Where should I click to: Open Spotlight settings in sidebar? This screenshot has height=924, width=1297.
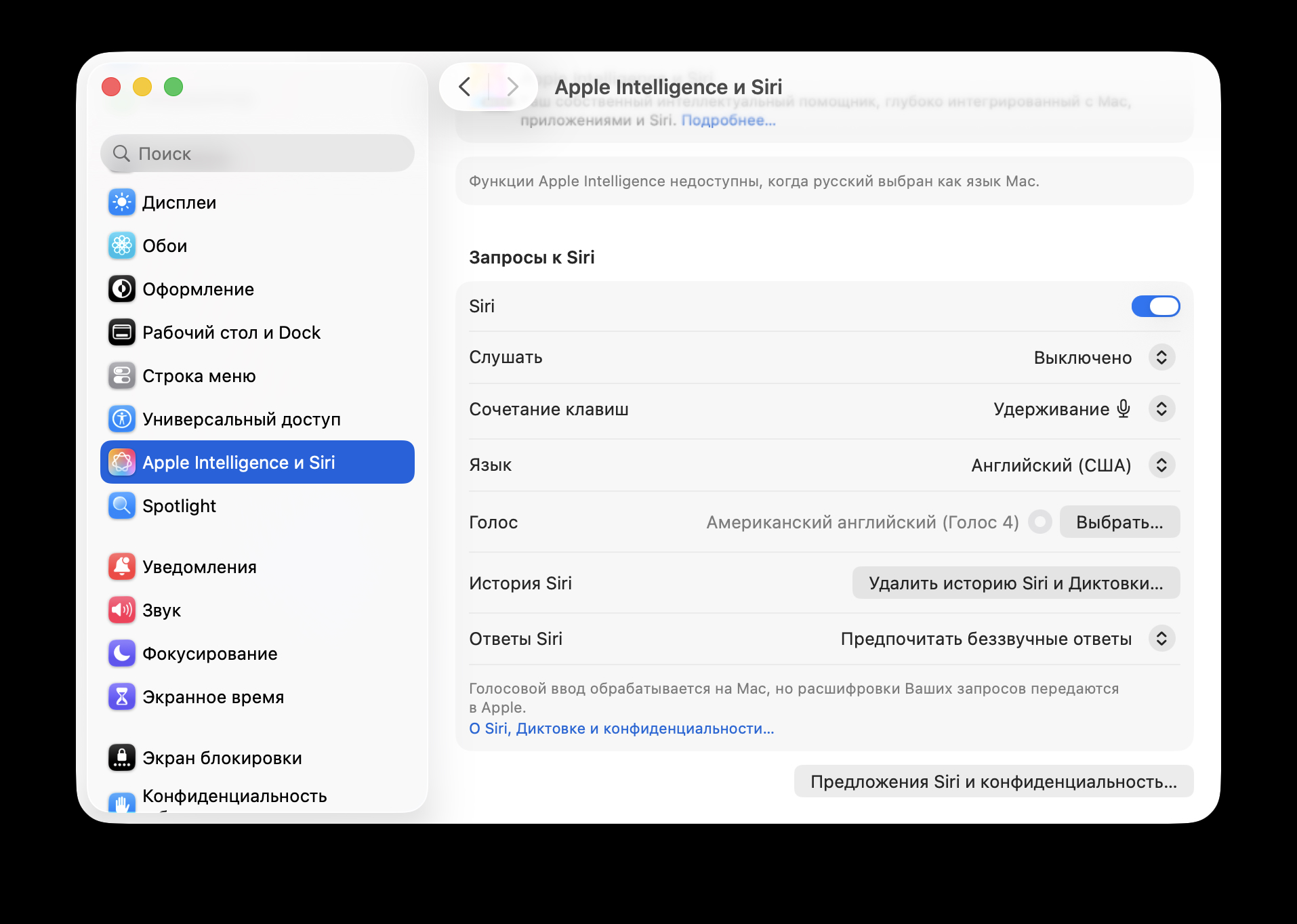coord(258,506)
